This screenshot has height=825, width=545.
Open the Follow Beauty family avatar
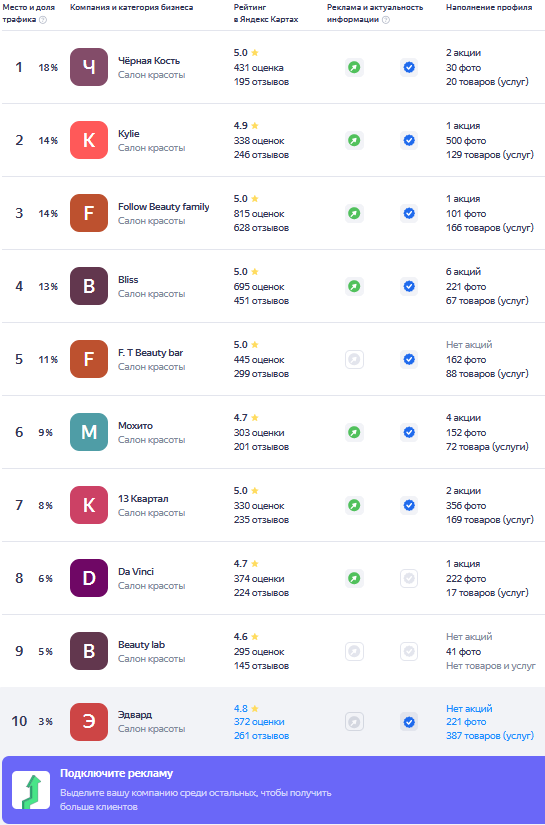coord(89,213)
